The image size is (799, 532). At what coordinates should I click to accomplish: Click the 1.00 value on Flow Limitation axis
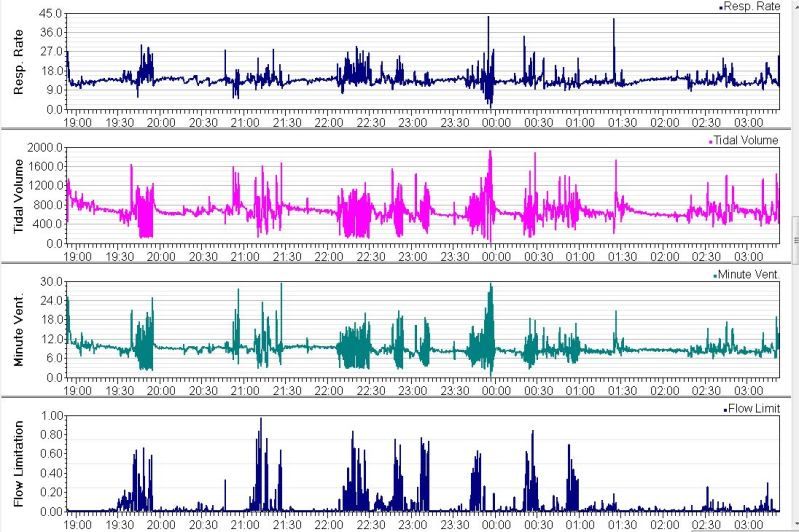coord(52,415)
